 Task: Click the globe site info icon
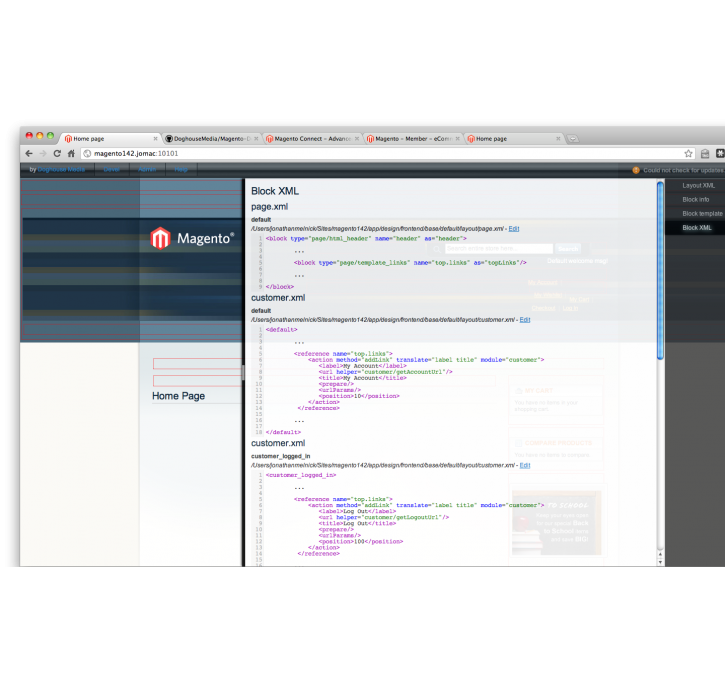[x=87, y=153]
